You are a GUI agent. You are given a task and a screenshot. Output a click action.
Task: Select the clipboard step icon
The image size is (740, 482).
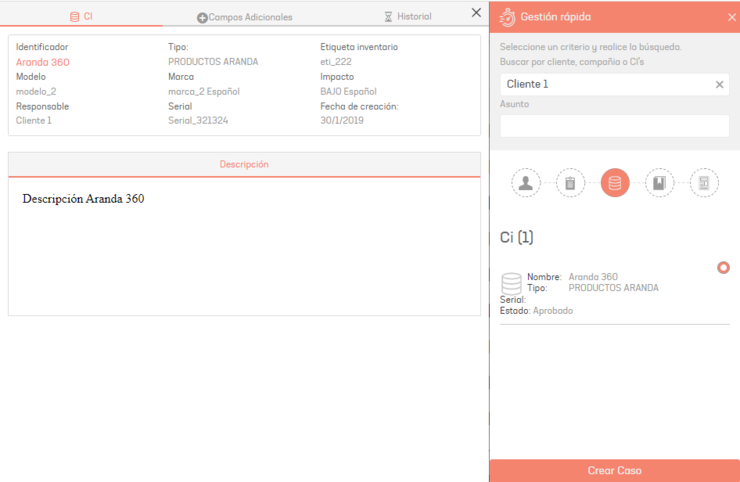tap(570, 183)
